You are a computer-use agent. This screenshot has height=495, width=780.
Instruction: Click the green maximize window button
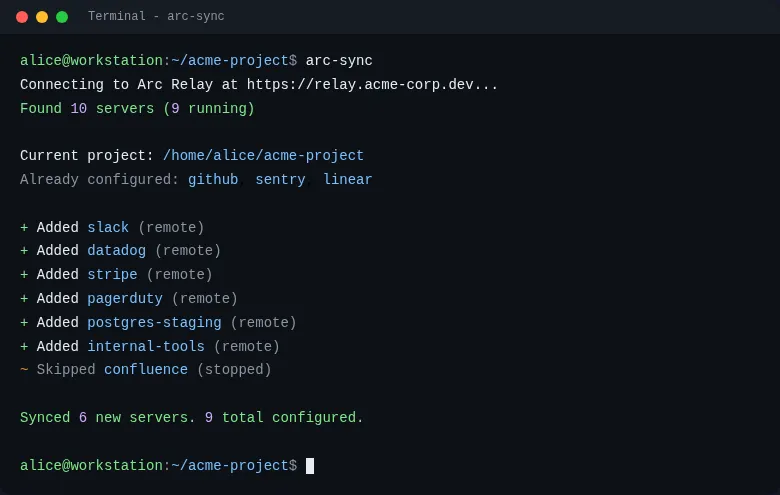[x=62, y=17]
